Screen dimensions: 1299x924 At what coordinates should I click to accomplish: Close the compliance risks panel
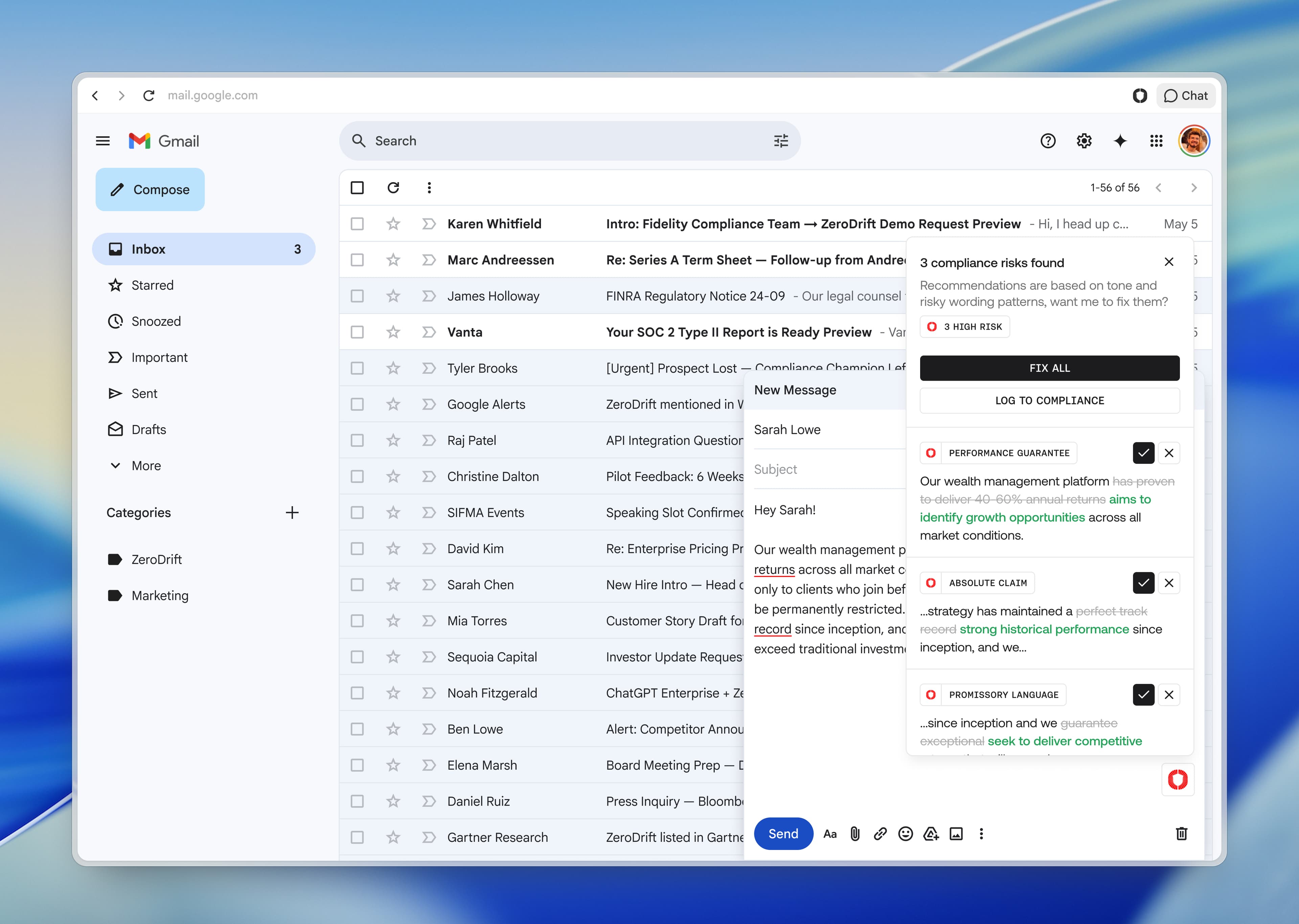coord(1169,262)
